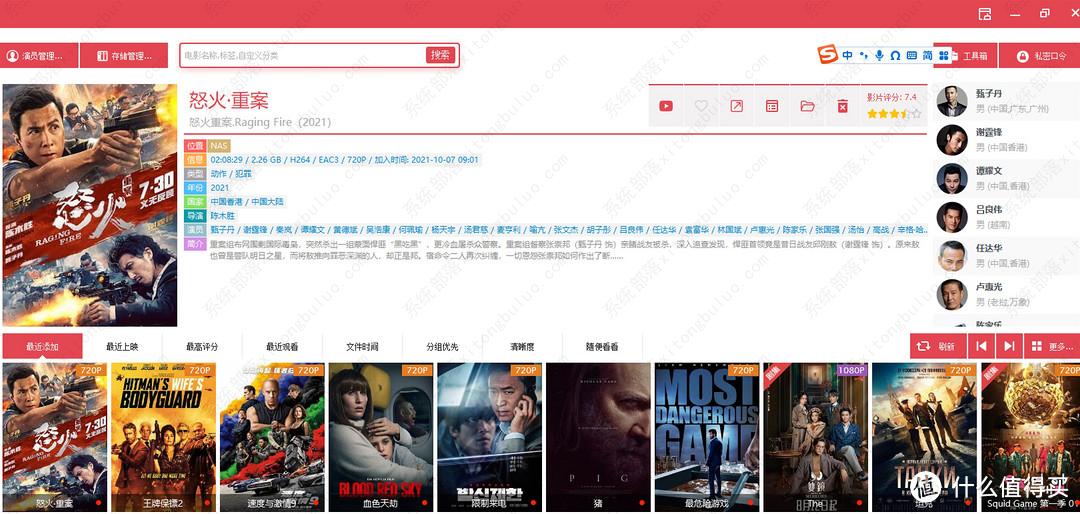Click the Sogou input method S logo
The width and height of the screenshot is (1080, 514).
(x=828, y=54)
